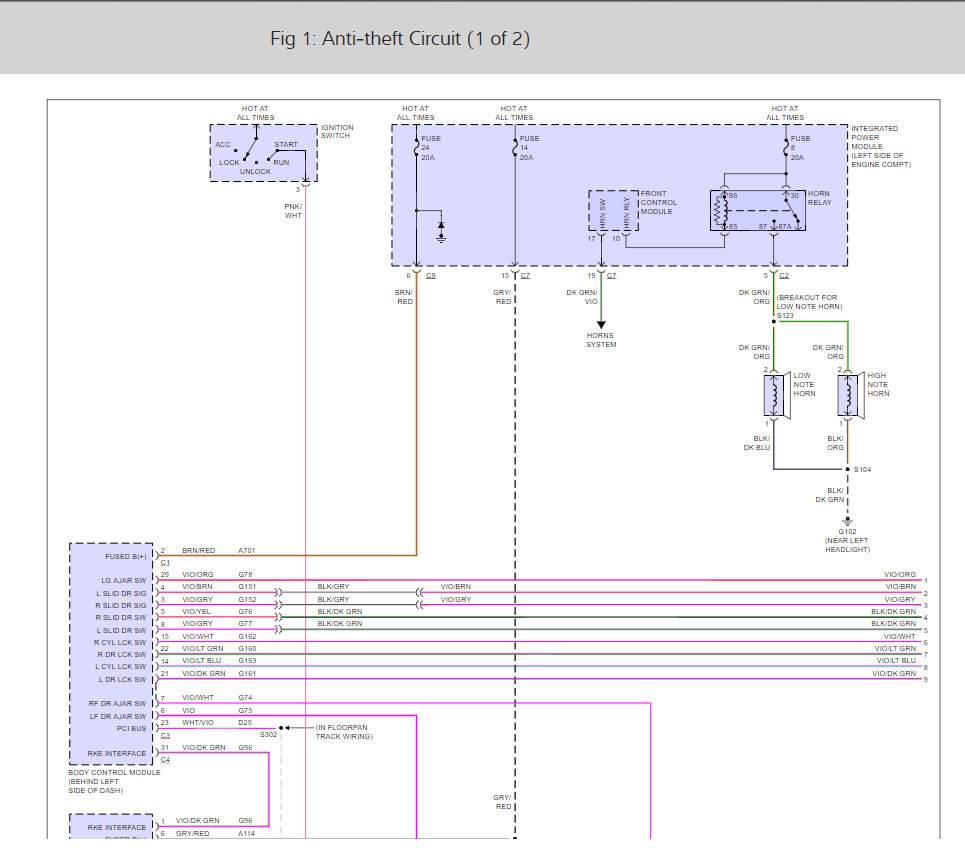
Task: Click the Fuse 24 20A symbol
Action: [x=416, y=150]
